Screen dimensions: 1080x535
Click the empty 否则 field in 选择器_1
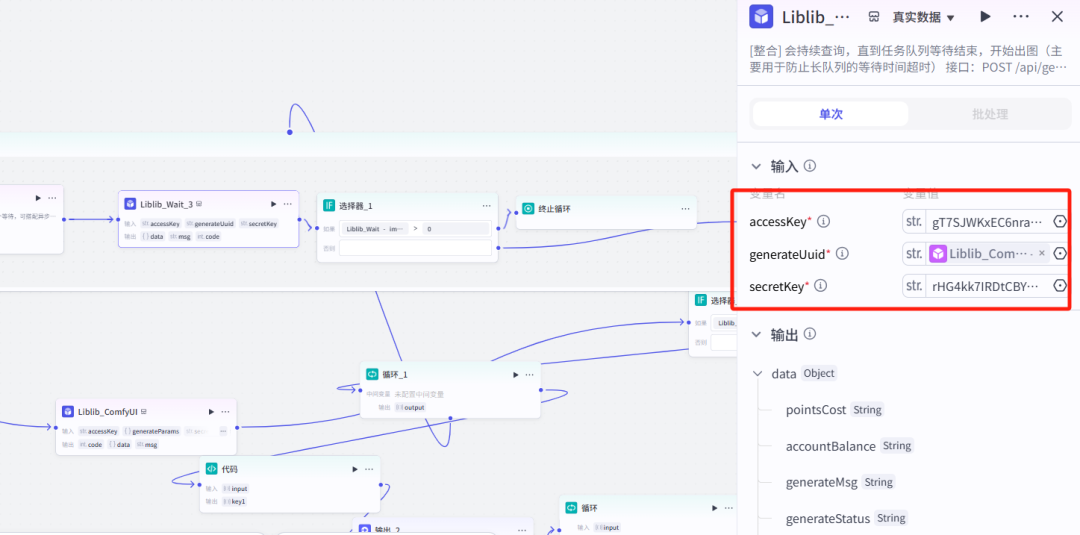click(x=415, y=248)
